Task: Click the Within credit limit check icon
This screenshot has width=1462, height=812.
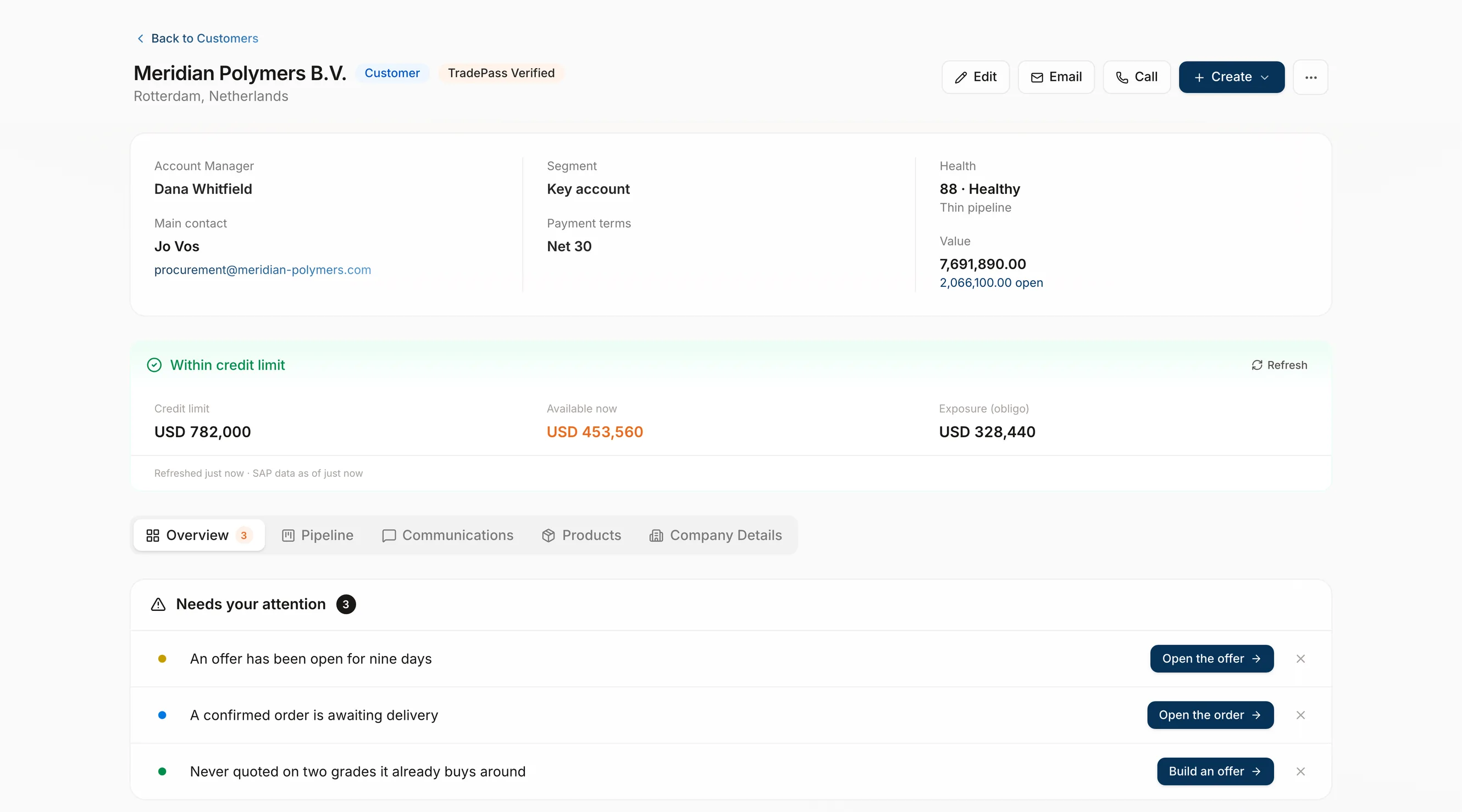Action: (x=154, y=365)
